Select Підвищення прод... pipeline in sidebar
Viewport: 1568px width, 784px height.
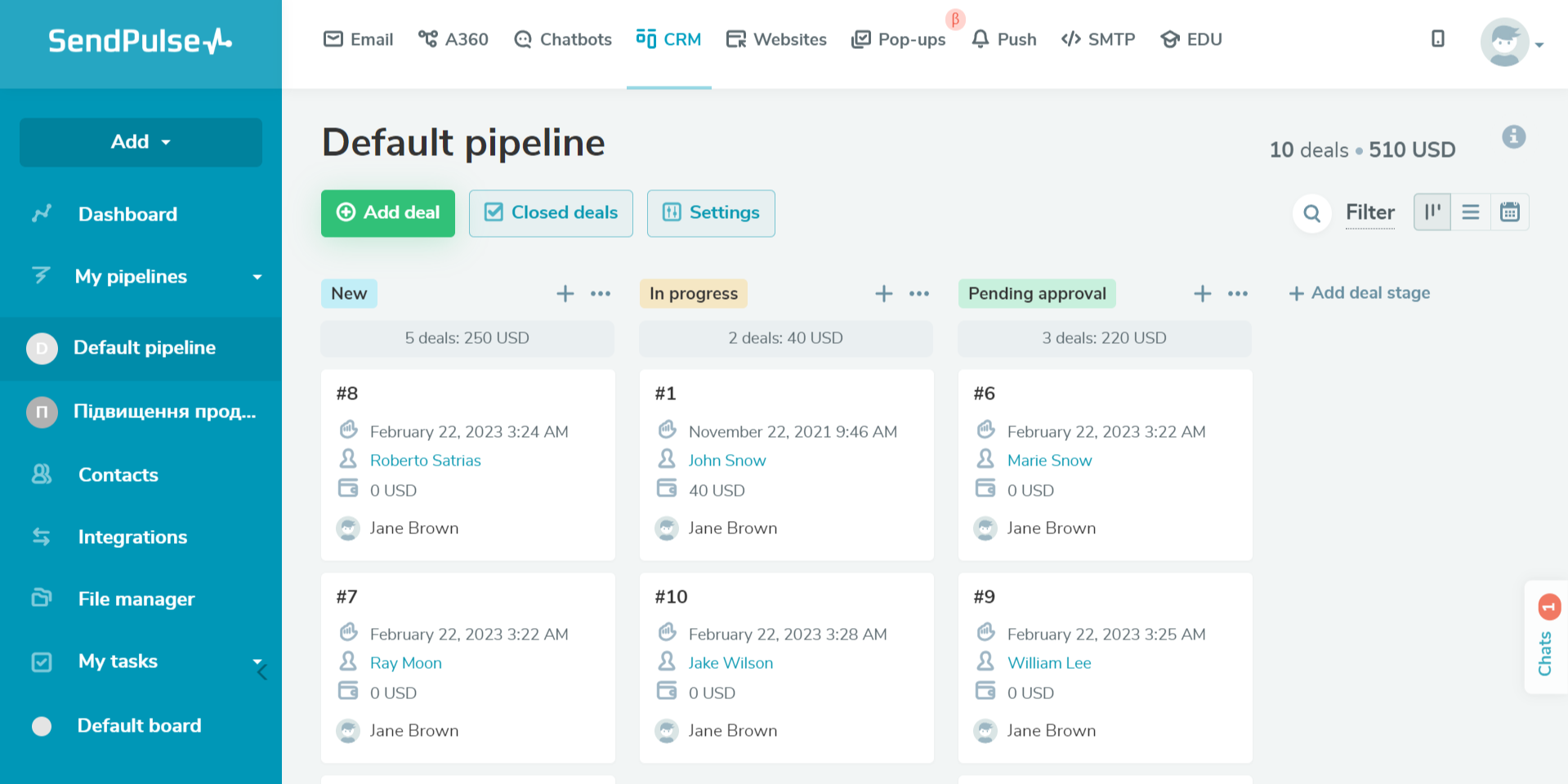coord(141,412)
